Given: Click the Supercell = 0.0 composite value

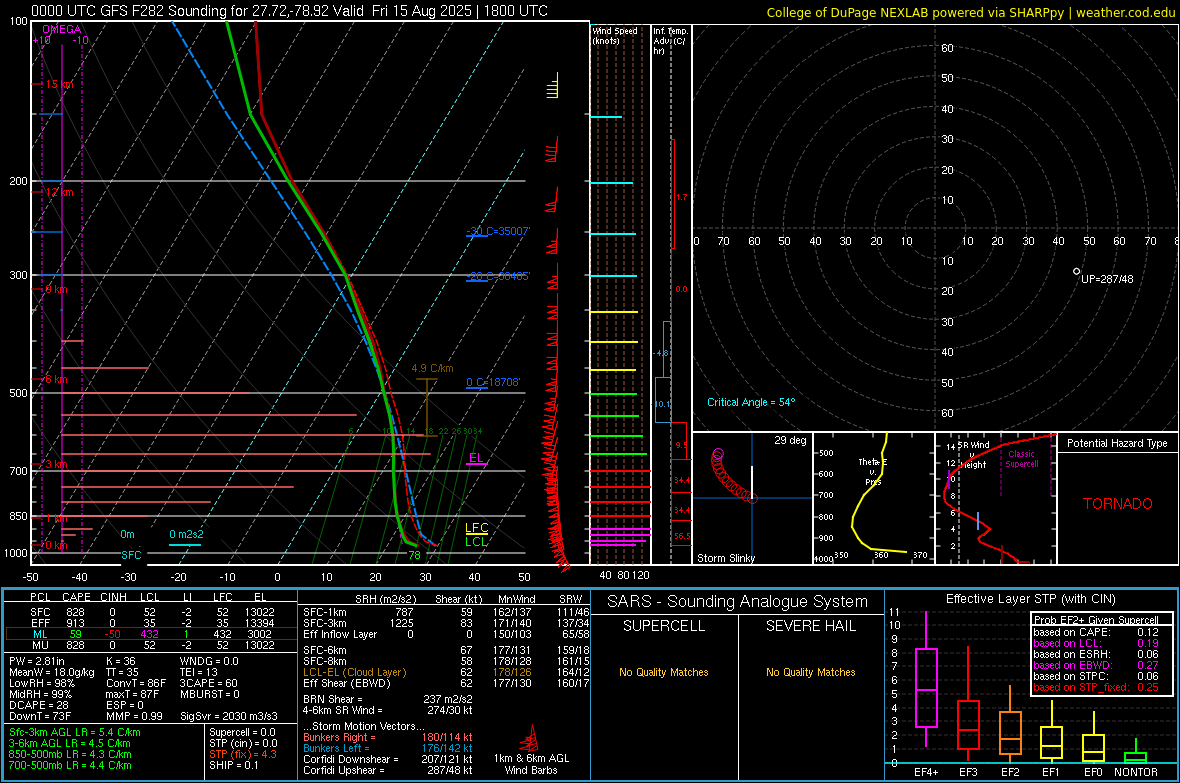Looking at the screenshot, I should [242, 732].
